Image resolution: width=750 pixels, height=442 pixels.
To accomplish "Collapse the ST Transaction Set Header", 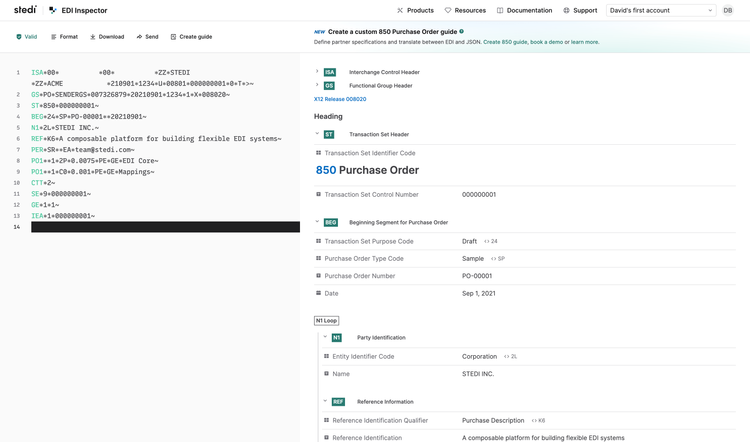I will click(317, 134).
